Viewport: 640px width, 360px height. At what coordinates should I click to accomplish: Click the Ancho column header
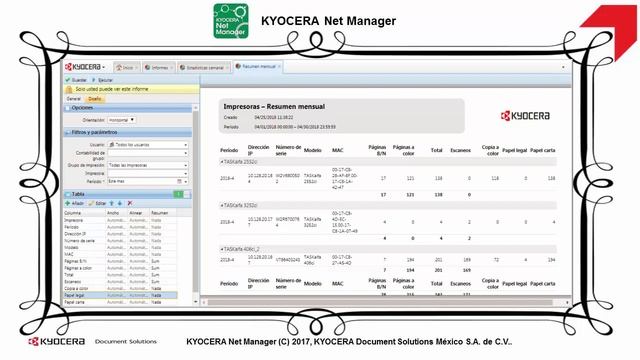coord(117,213)
